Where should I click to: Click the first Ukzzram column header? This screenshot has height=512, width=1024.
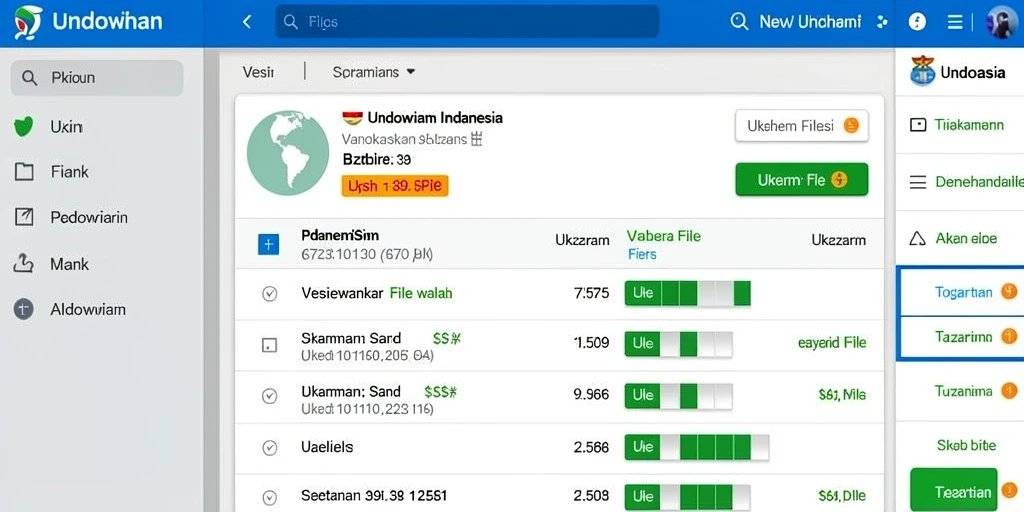coord(583,240)
